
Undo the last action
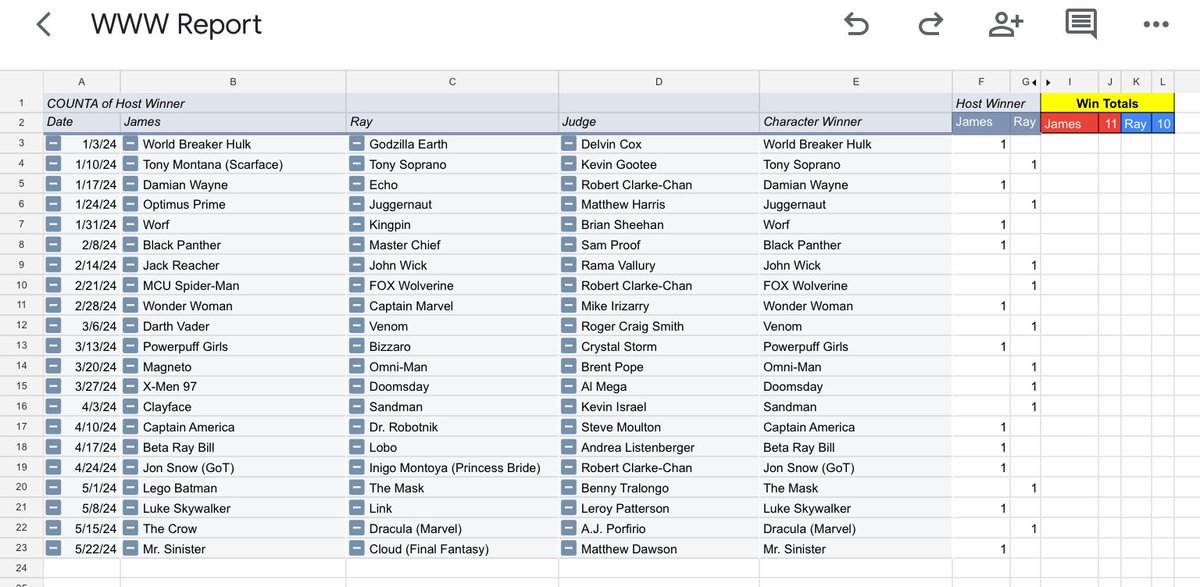(857, 24)
